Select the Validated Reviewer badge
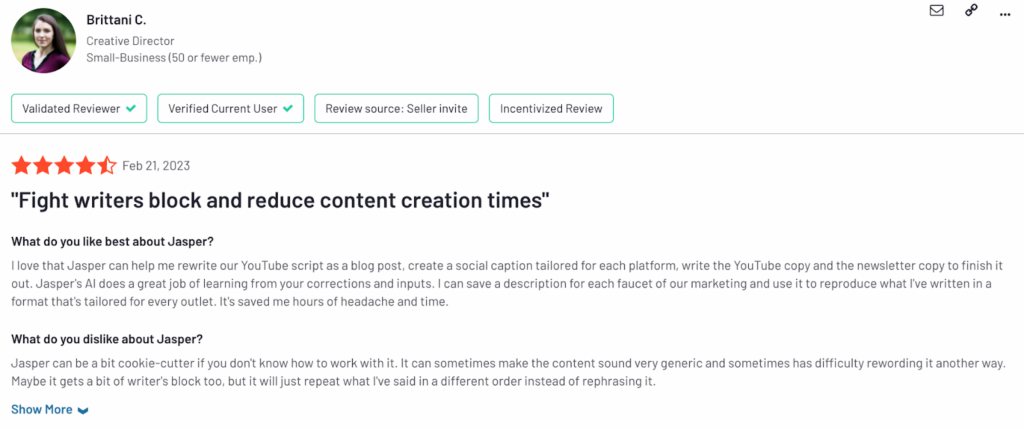Screen dimensions: 1024x429 click(x=79, y=108)
